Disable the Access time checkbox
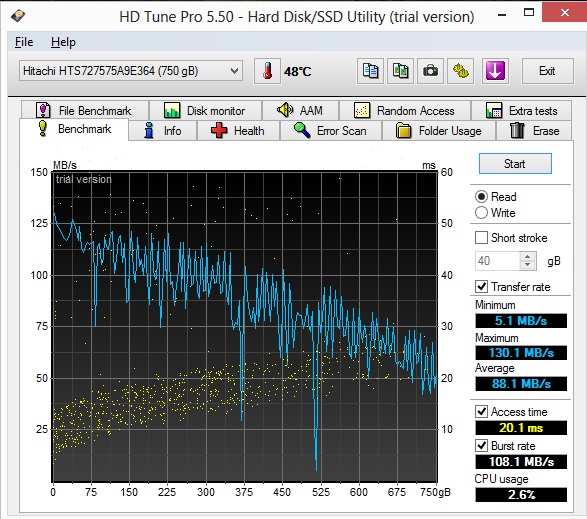Viewport: 587px width, 519px height. point(481,411)
